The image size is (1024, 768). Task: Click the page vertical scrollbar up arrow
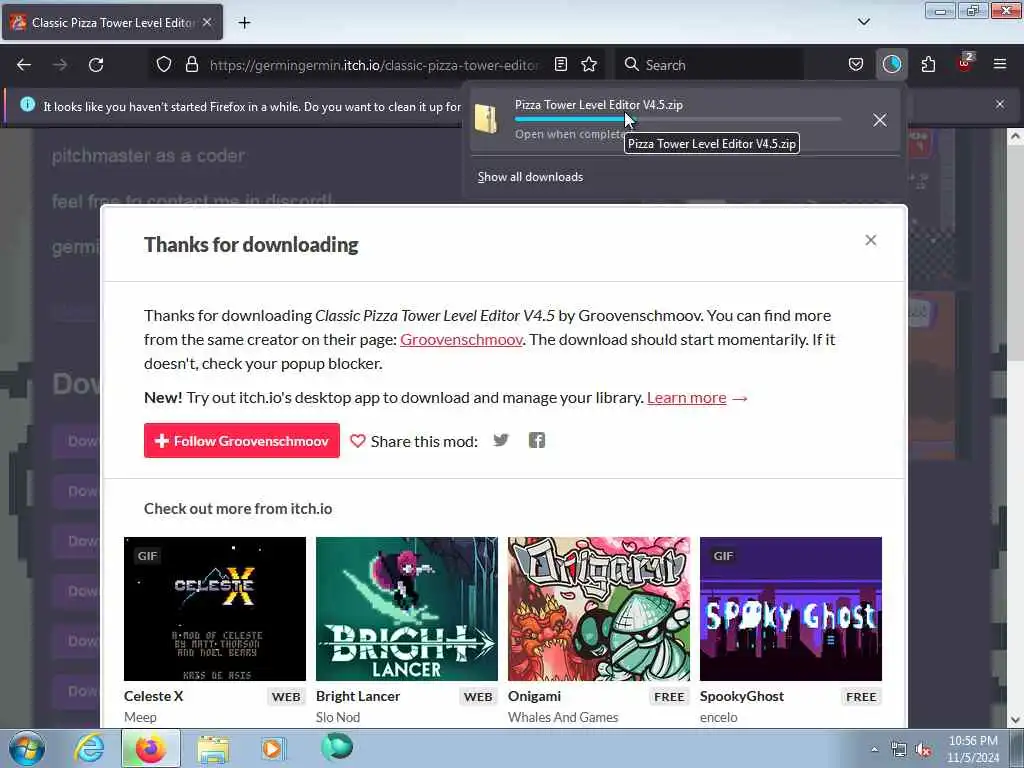pyautogui.click(x=1015, y=136)
